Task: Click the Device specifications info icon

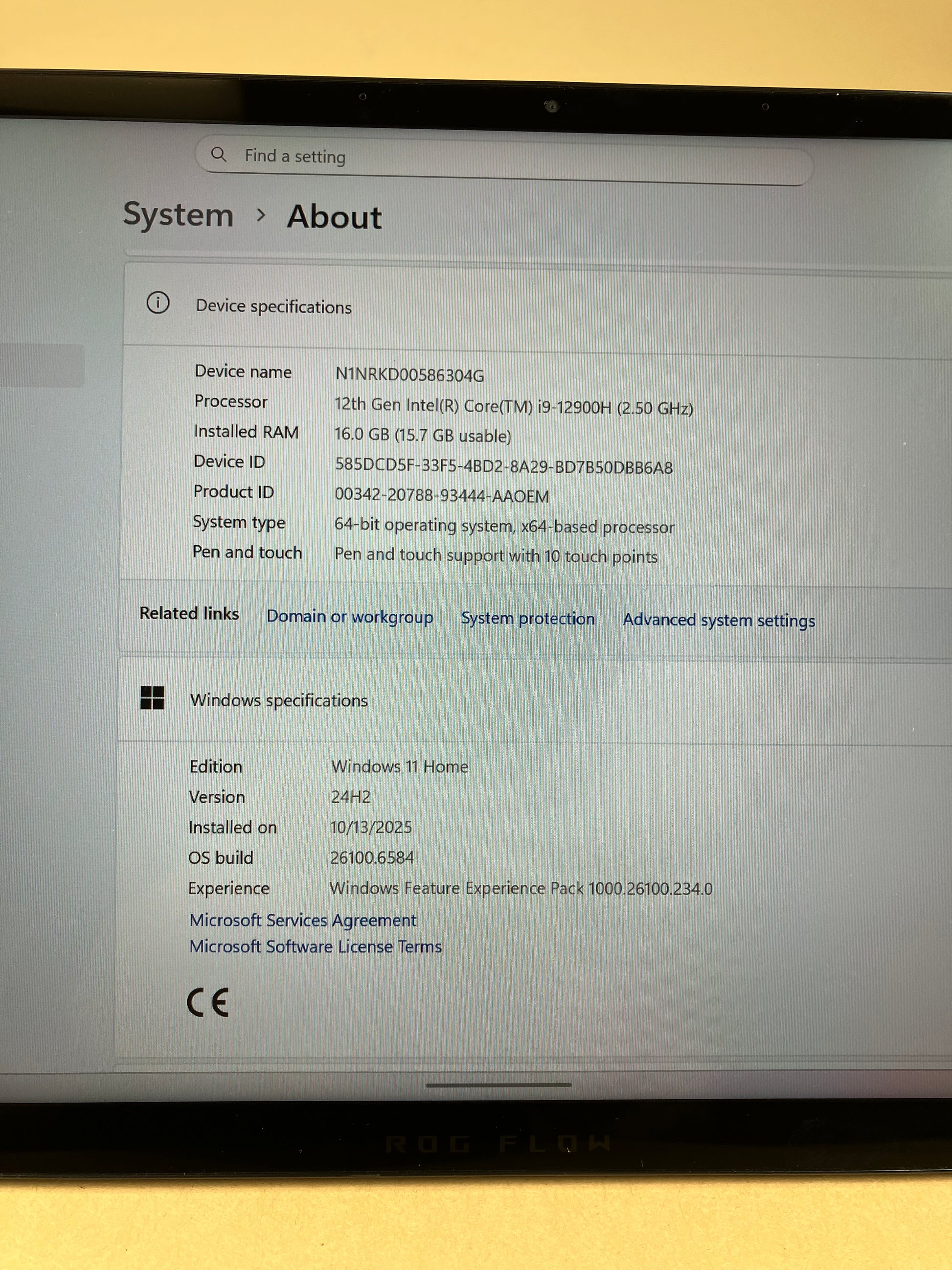Action: pos(158,302)
